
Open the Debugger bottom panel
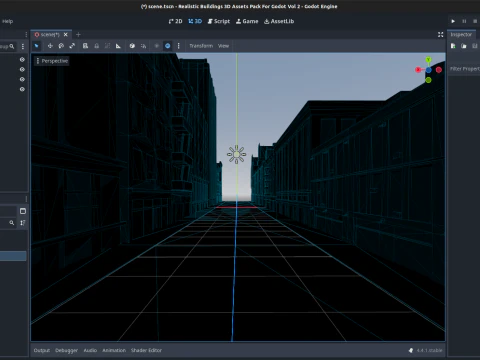tap(66, 350)
